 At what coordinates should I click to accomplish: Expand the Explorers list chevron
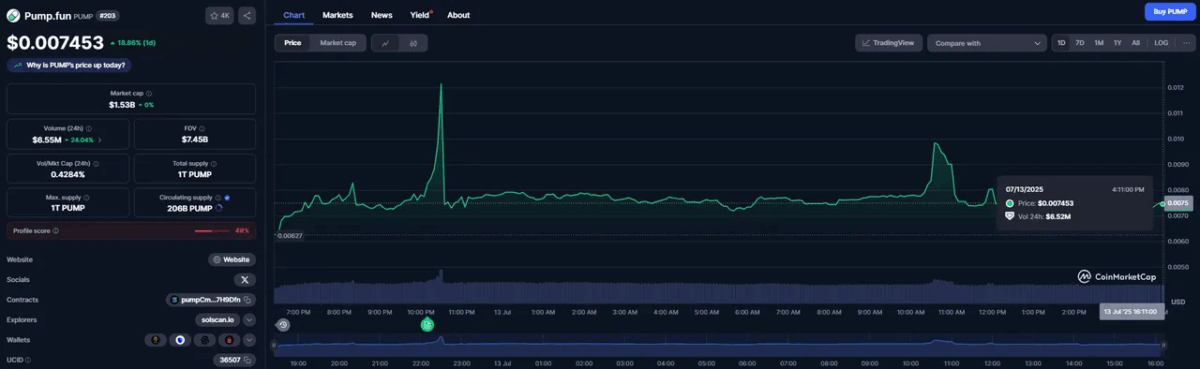[x=249, y=319]
